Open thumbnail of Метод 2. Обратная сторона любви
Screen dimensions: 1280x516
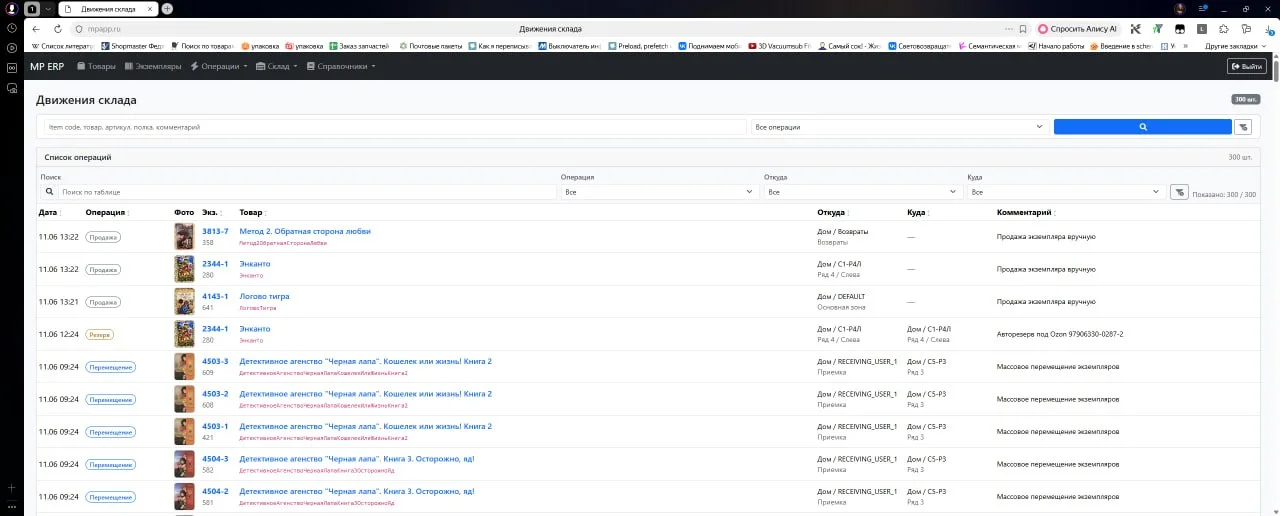click(184, 236)
